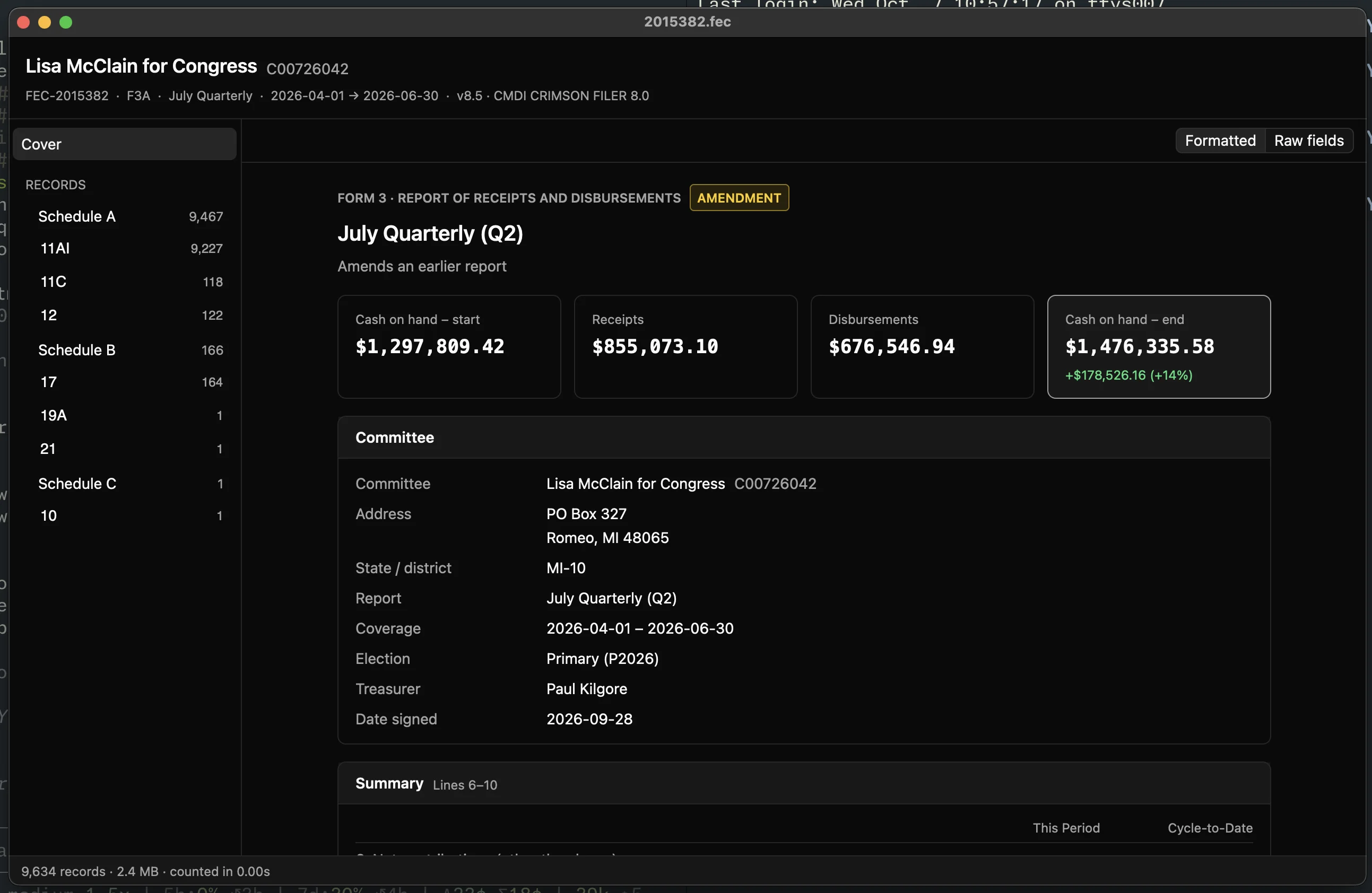Select line 10 under Schedule C
This screenshot has height=893, width=1372.
point(124,515)
